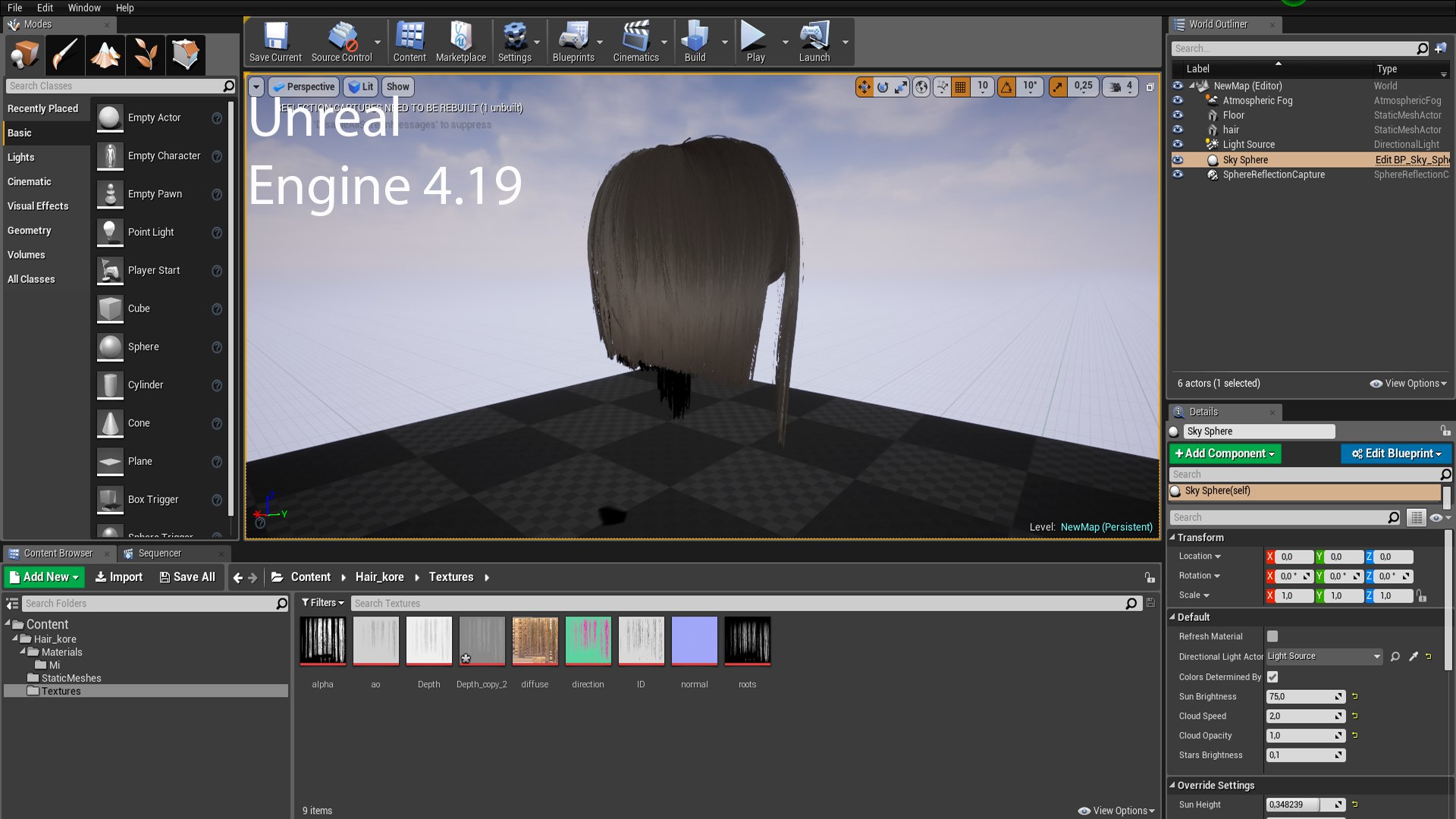
Task: Toggle rotation snapping in viewport
Action: coord(1006,87)
